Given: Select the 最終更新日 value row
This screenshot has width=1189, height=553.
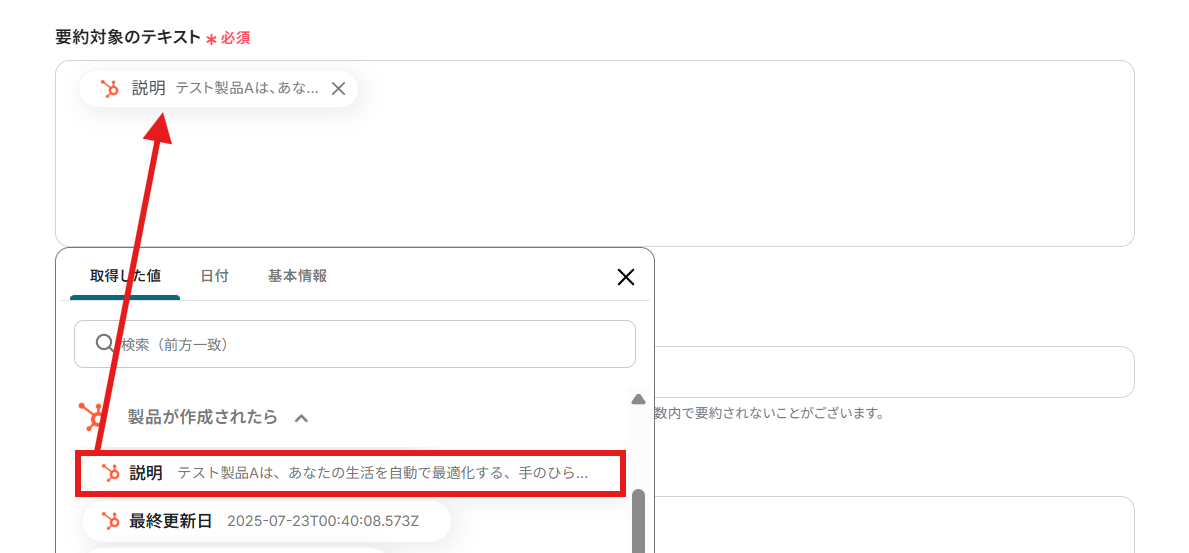Looking at the screenshot, I should click(267, 521).
